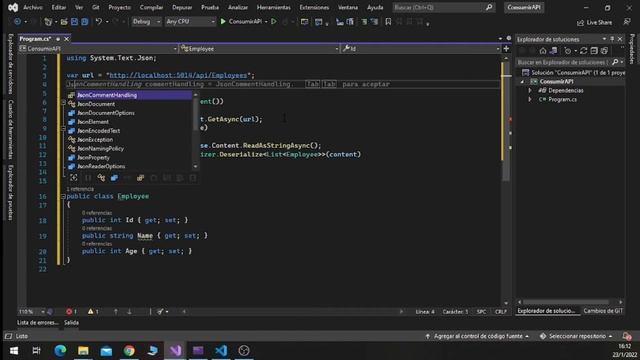Go to next issue with the down arrow
640x360 pixels.
click(x=129, y=312)
